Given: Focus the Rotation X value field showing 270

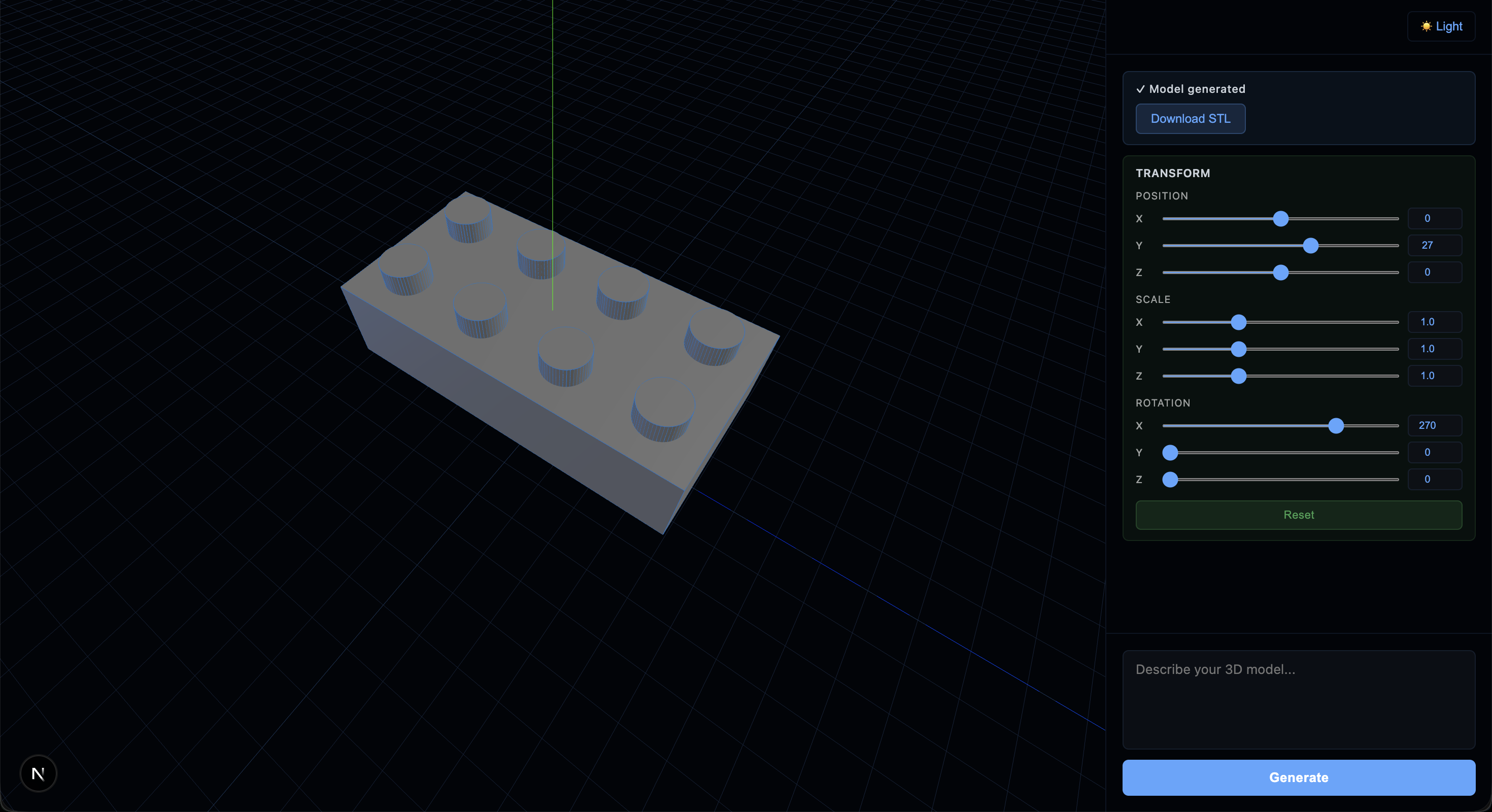Looking at the screenshot, I should pyautogui.click(x=1434, y=426).
